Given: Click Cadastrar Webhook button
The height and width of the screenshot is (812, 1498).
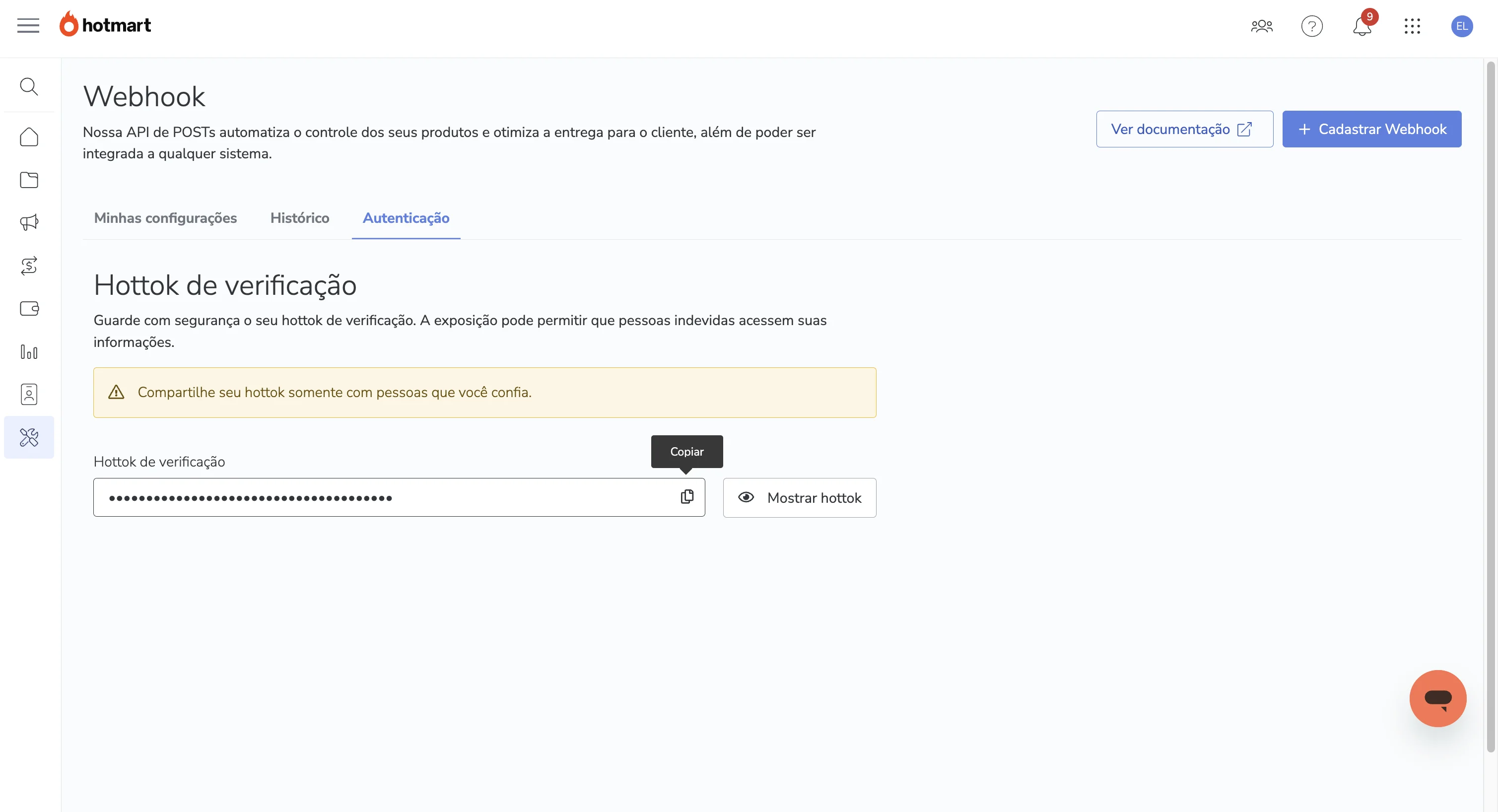Looking at the screenshot, I should tap(1372, 129).
